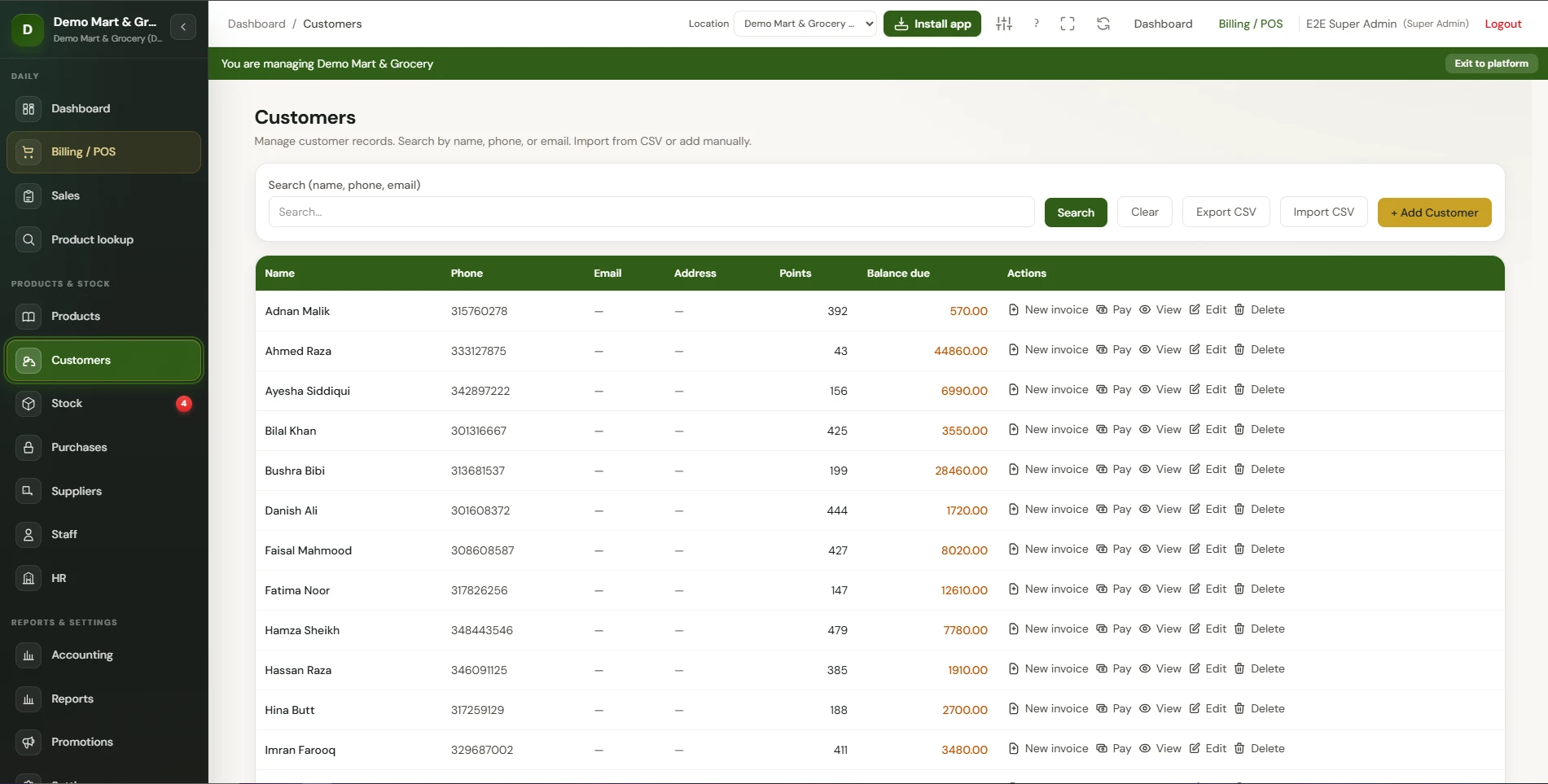This screenshot has height=784, width=1548.
Task: Click + Add Customer button
Action: 1434,212
